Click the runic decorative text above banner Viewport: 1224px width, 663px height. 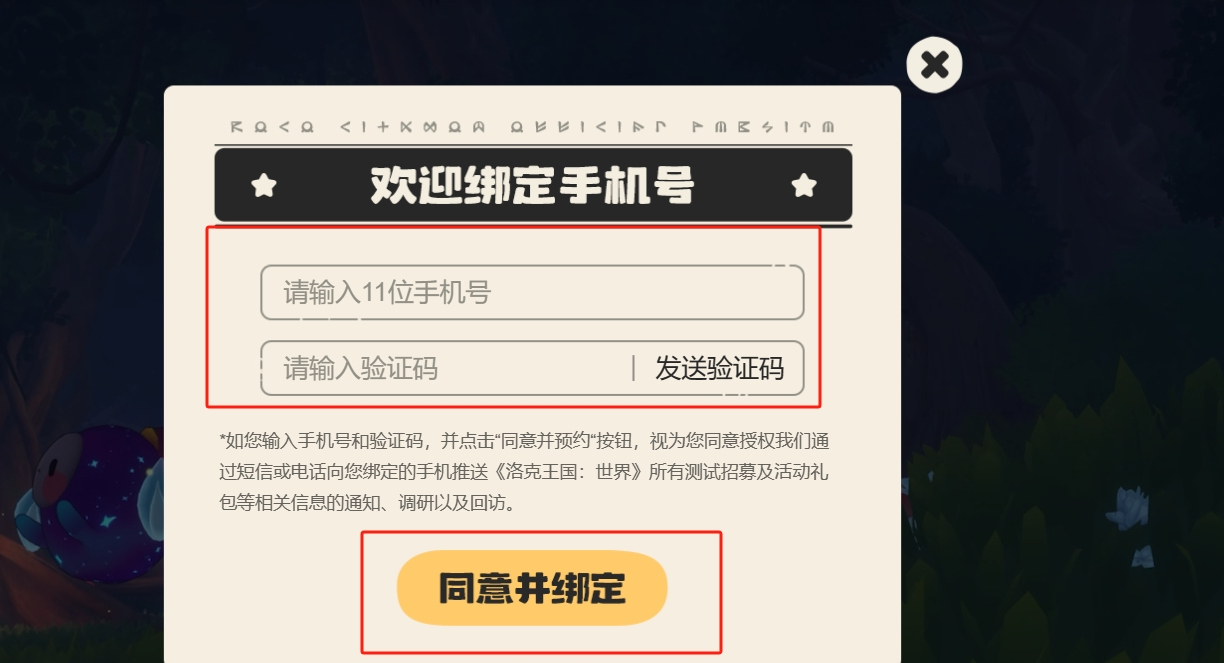click(x=532, y=127)
